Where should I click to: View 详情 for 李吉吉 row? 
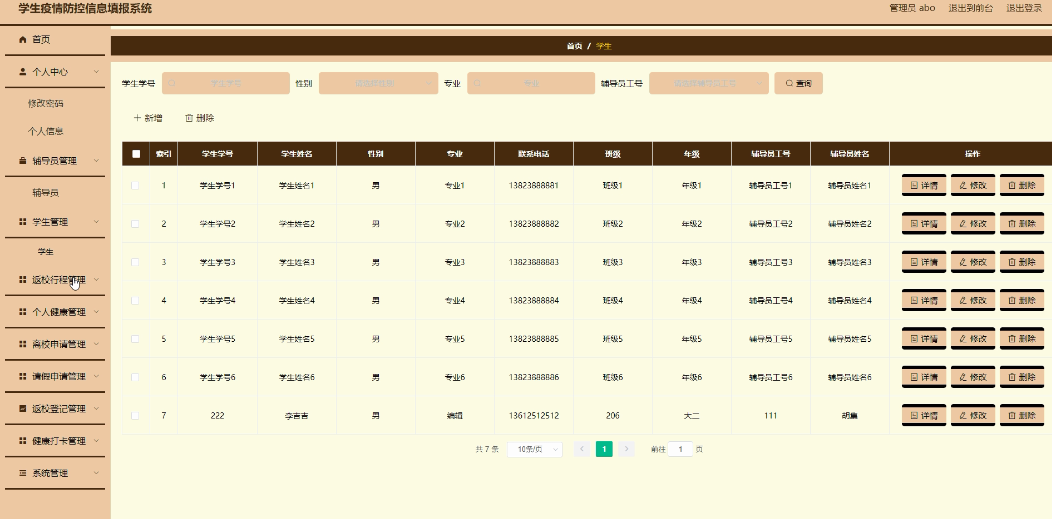[924, 416]
